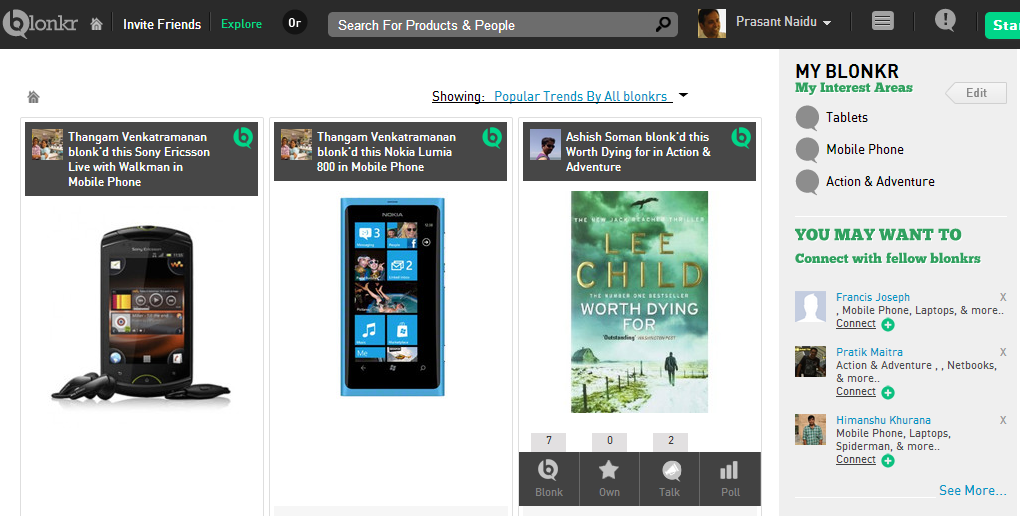Open Invite Friends

coord(162,24)
